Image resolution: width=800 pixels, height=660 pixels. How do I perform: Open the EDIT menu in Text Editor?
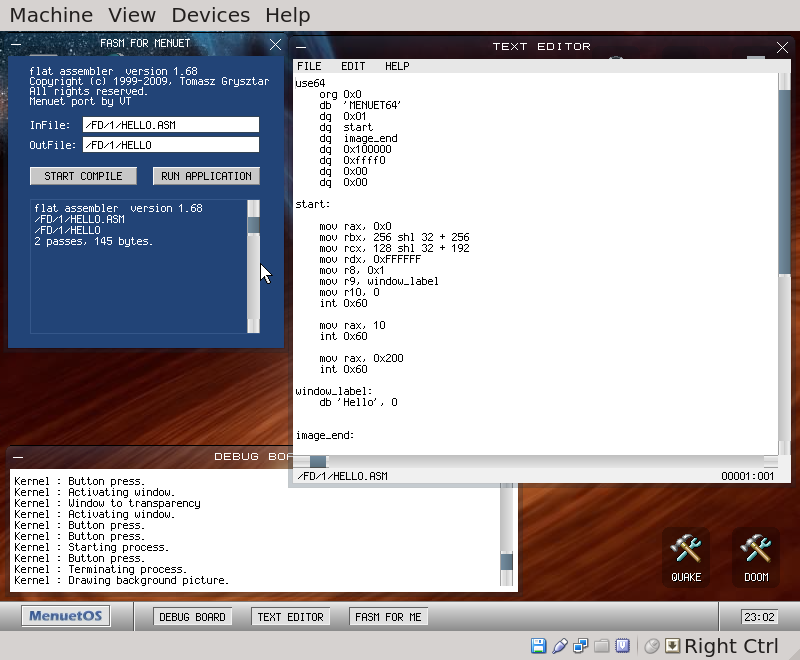tap(353, 66)
